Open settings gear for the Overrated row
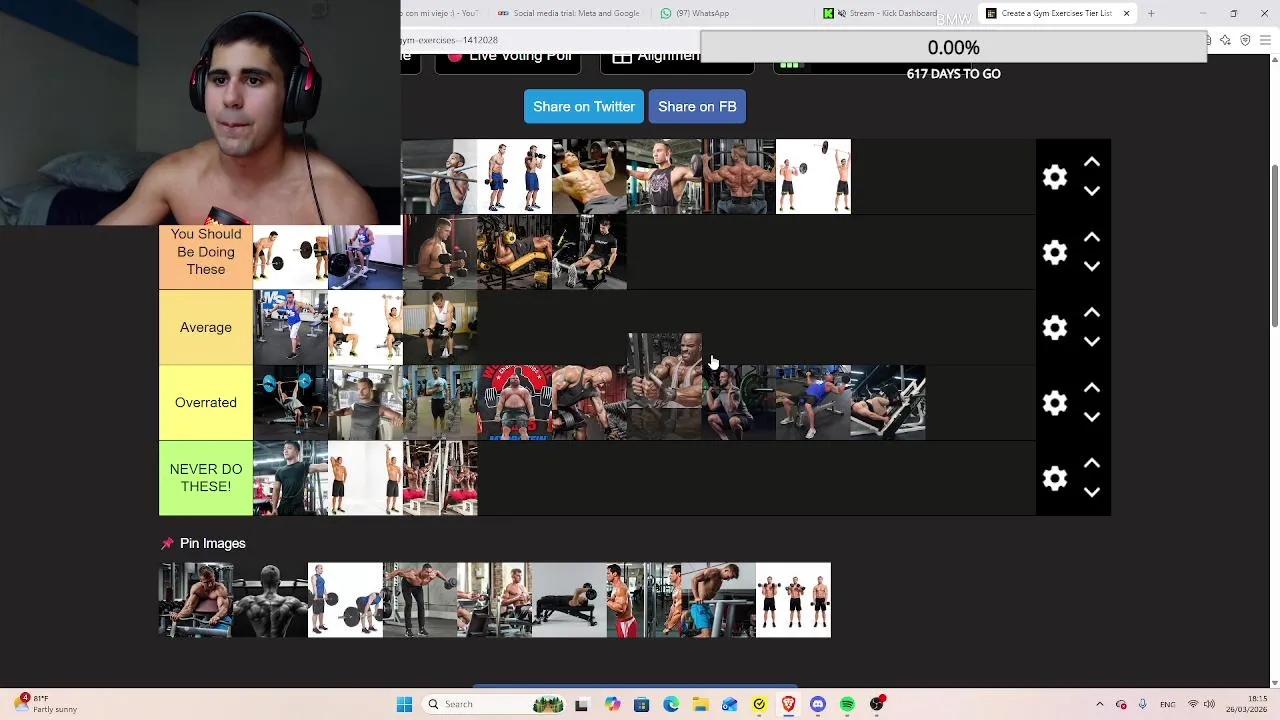The image size is (1280, 720). pos(1055,402)
